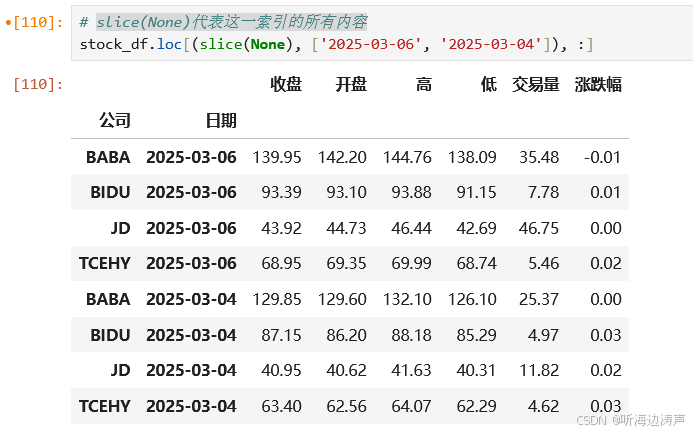Click the 低 column header
Viewport: 693px width, 434px height.
[489, 84]
